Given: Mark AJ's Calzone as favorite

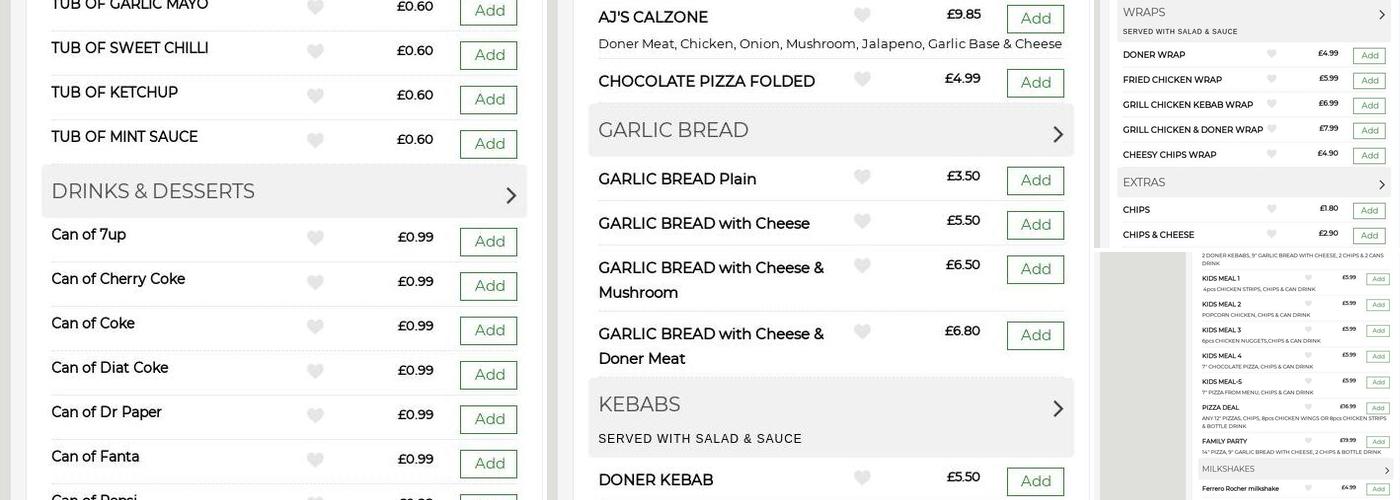Looking at the screenshot, I should coord(862,15).
